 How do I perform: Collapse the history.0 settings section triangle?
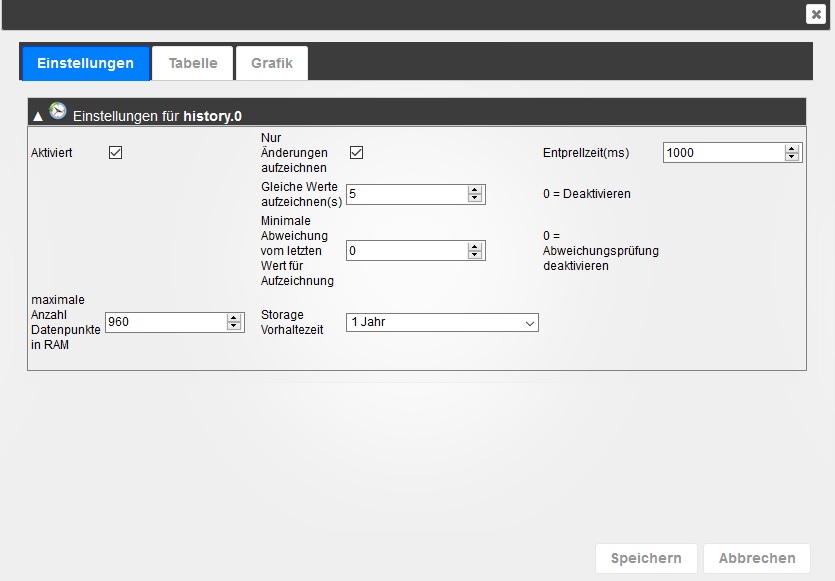coord(38,116)
